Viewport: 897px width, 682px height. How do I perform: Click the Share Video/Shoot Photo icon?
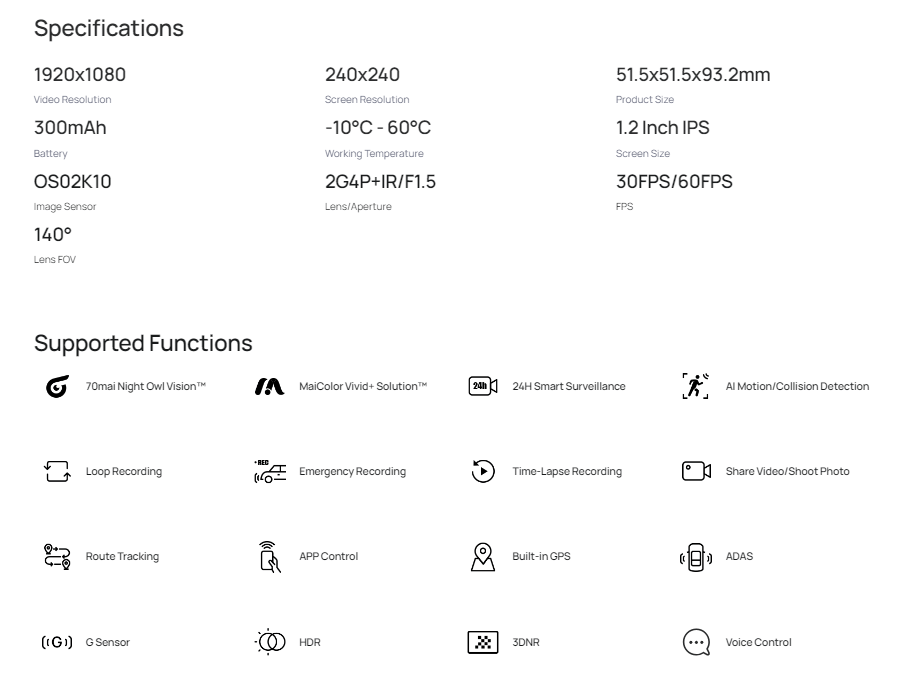694,471
